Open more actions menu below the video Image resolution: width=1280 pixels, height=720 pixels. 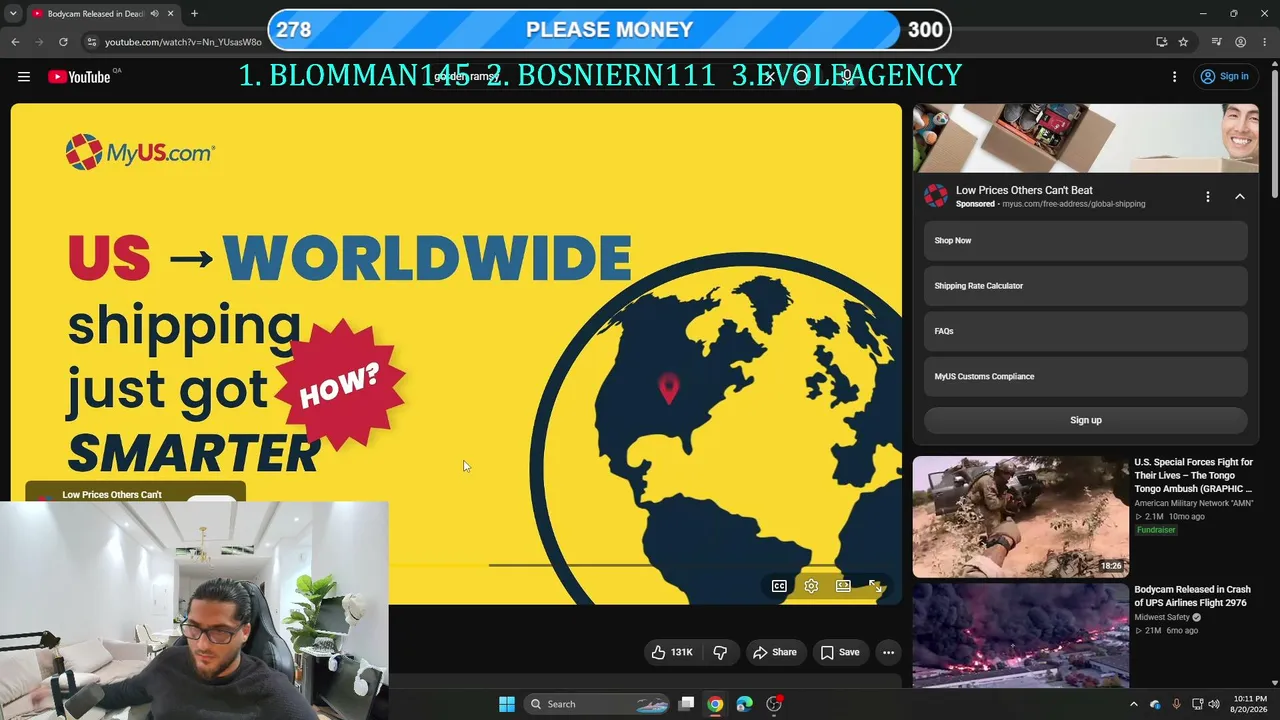point(888,652)
